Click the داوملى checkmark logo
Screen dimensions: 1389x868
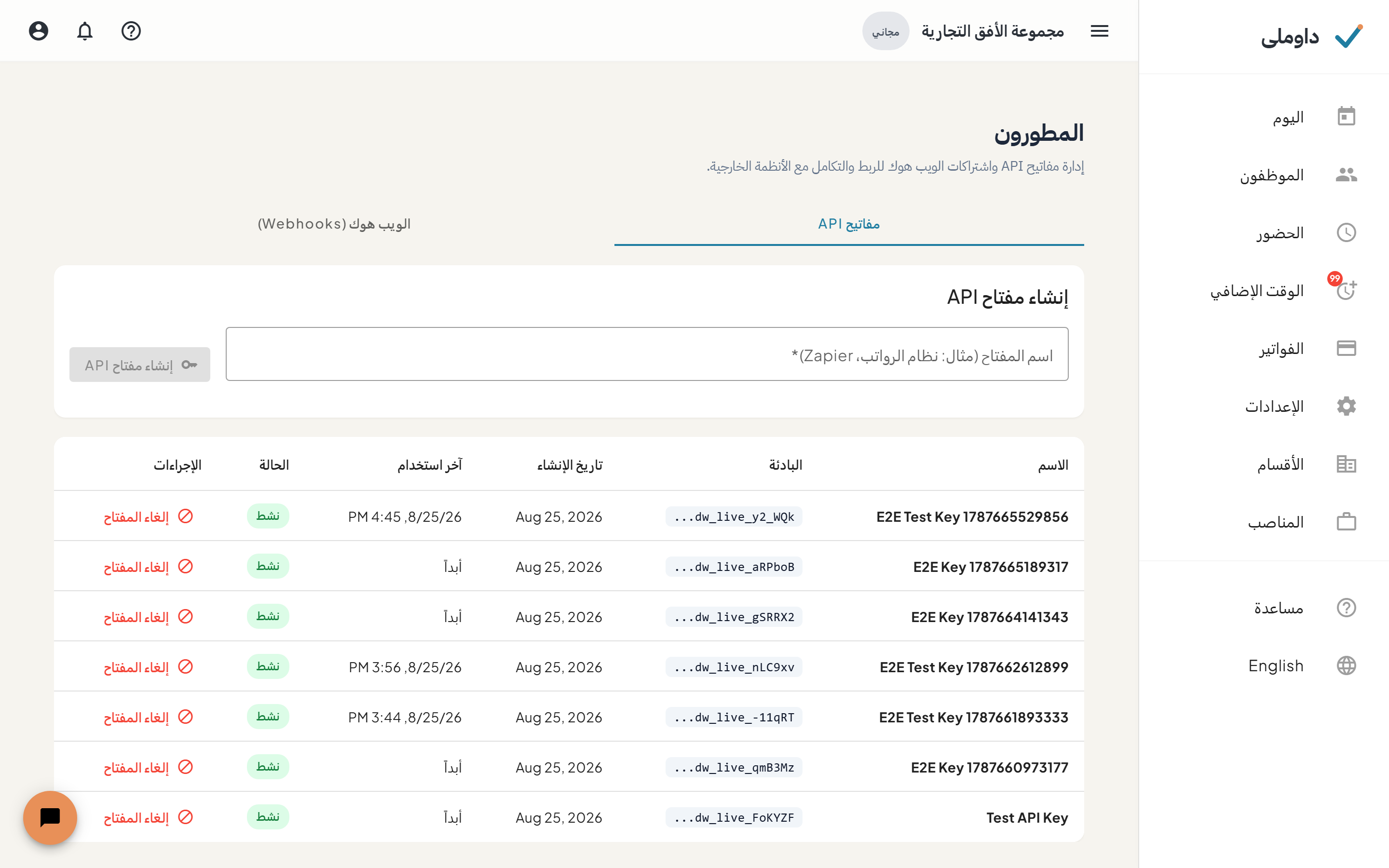(1348, 36)
